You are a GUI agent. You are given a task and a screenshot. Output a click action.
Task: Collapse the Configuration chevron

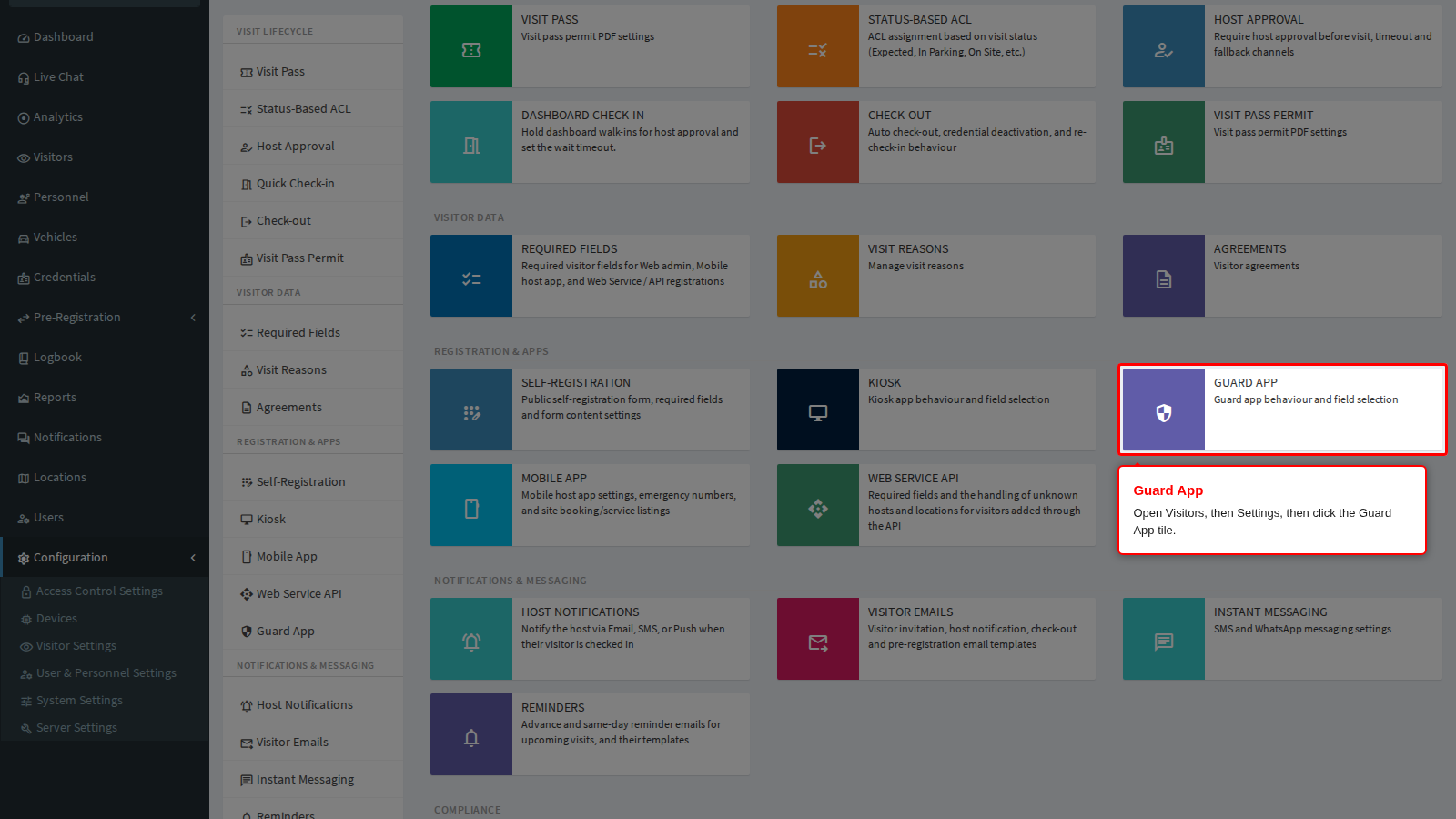point(193,558)
